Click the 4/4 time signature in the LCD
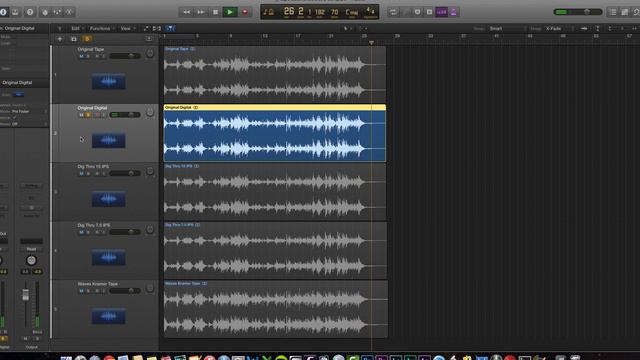640x360 pixels. (x=370, y=11)
